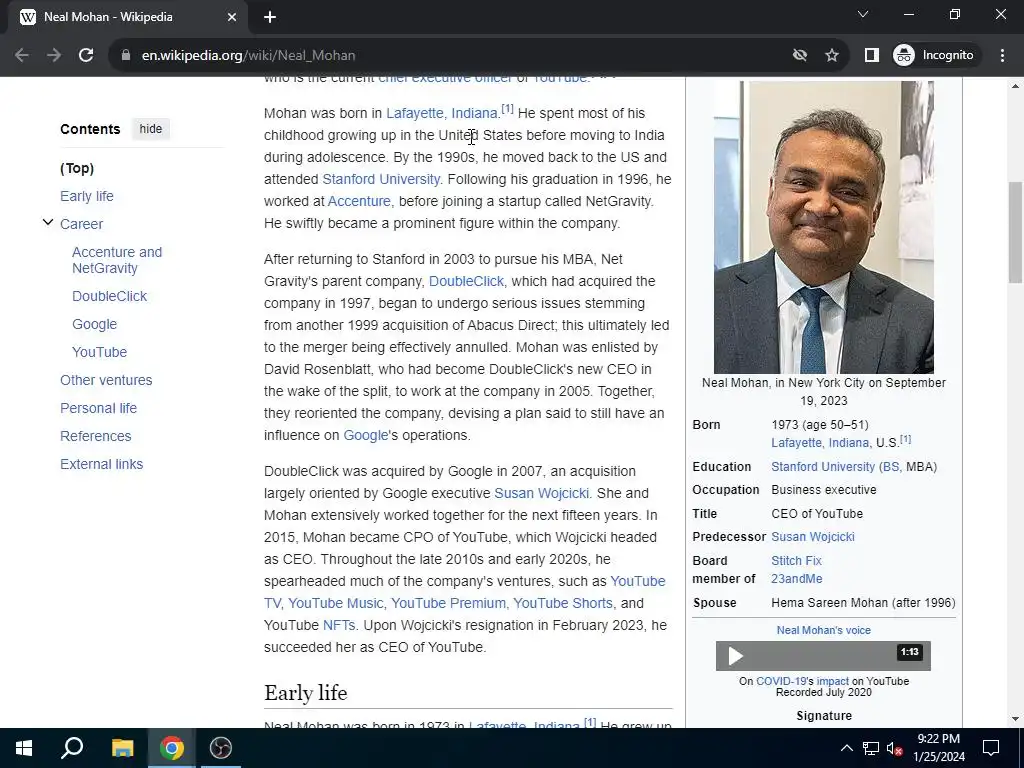The width and height of the screenshot is (1024, 768).
Task: Open the Google link in the paragraph
Action: 366,436
